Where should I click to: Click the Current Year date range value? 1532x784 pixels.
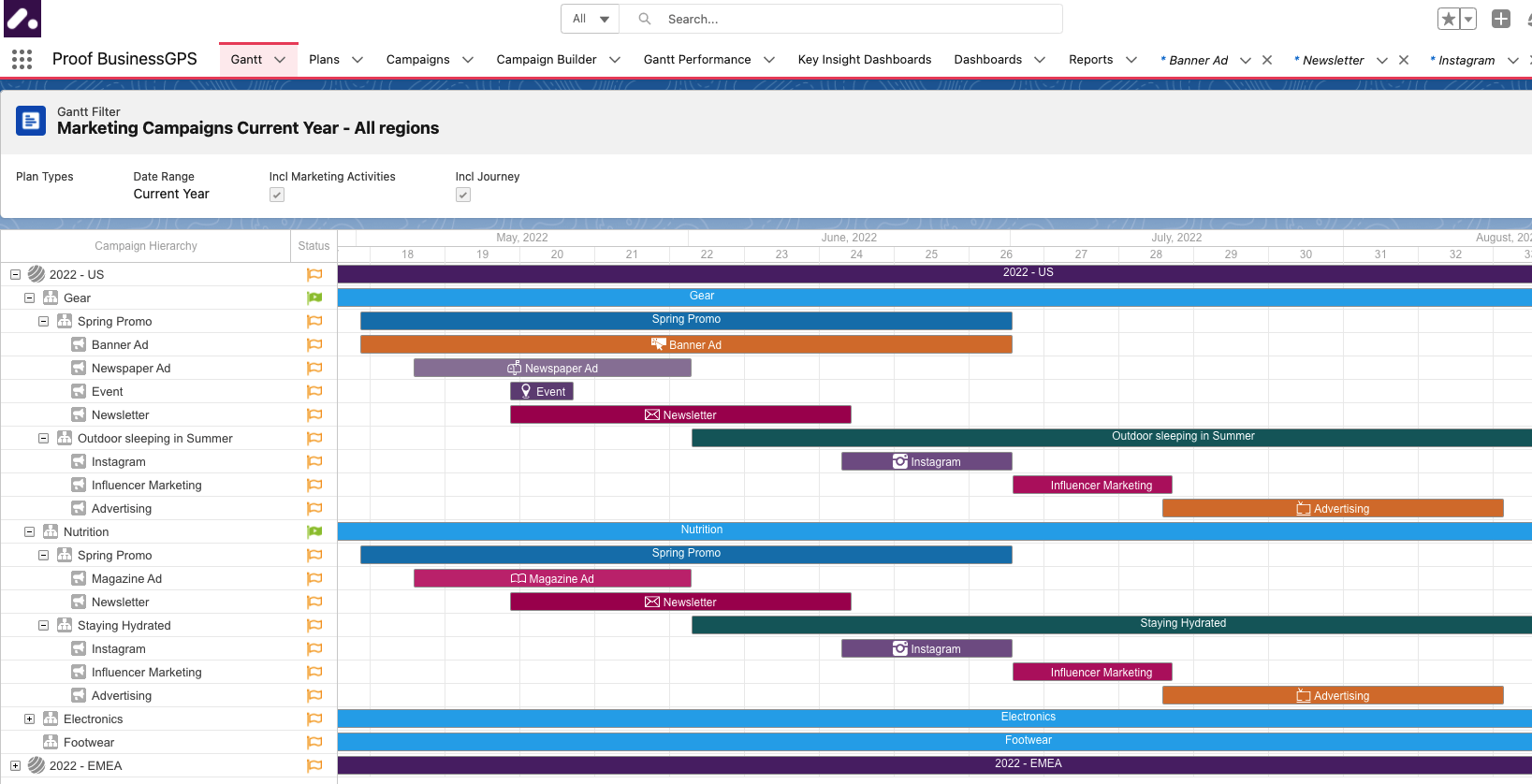tap(171, 194)
